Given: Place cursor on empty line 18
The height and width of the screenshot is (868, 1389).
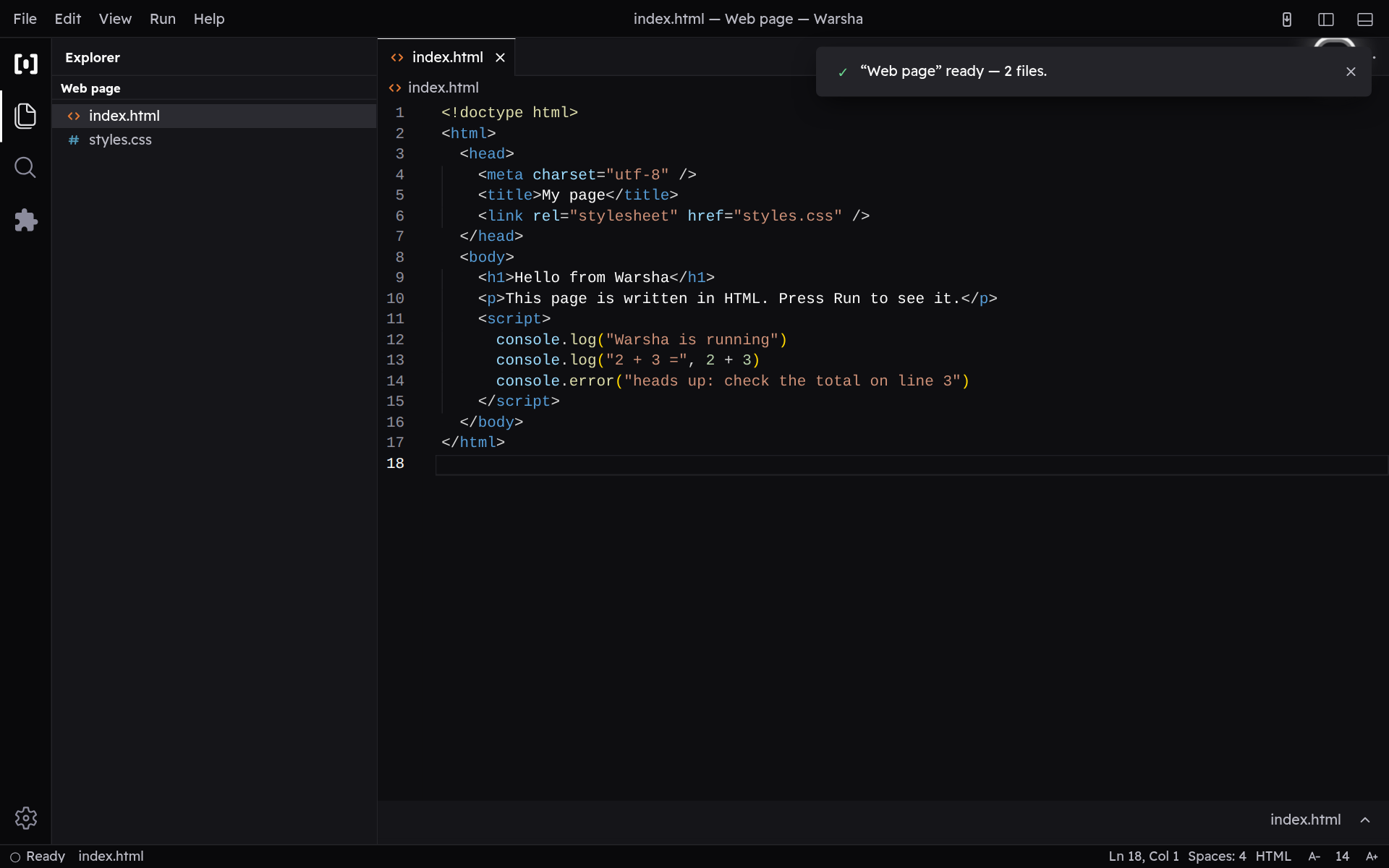Looking at the screenshot, I should [x=912, y=464].
